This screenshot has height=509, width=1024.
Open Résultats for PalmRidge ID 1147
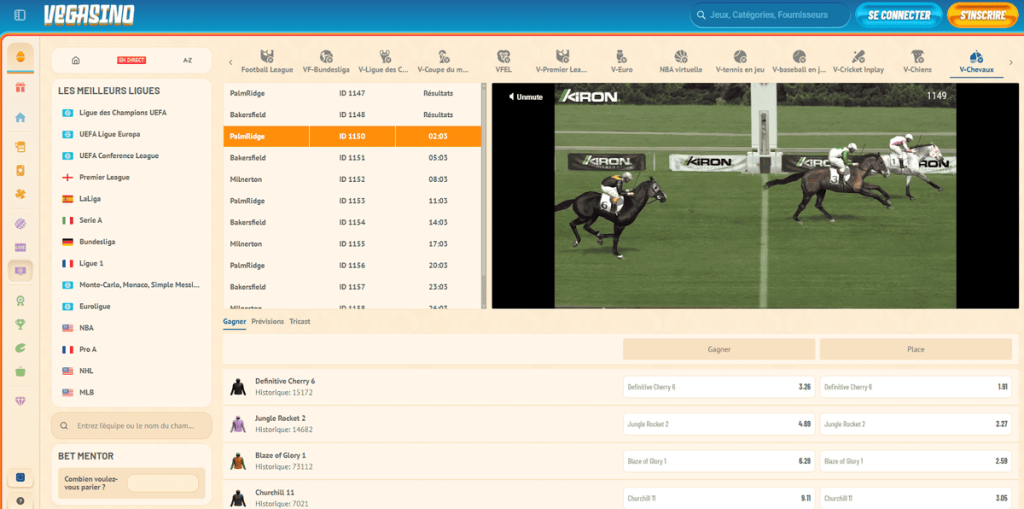(438, 93)
